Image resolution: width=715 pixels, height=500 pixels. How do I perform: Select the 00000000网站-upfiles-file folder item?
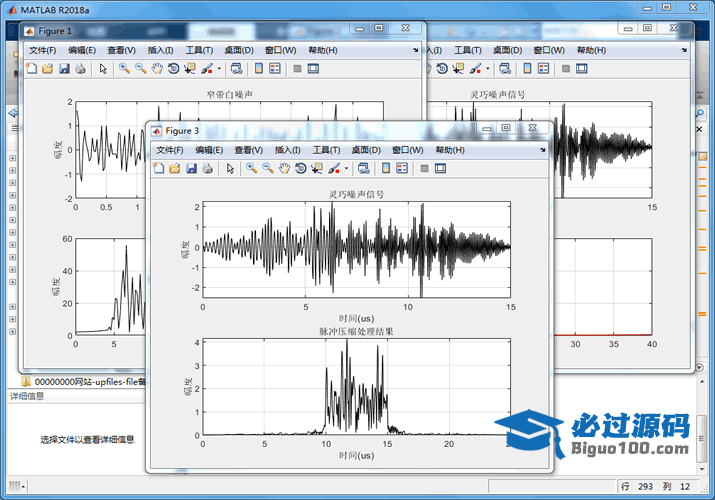[x=84, y=382]
